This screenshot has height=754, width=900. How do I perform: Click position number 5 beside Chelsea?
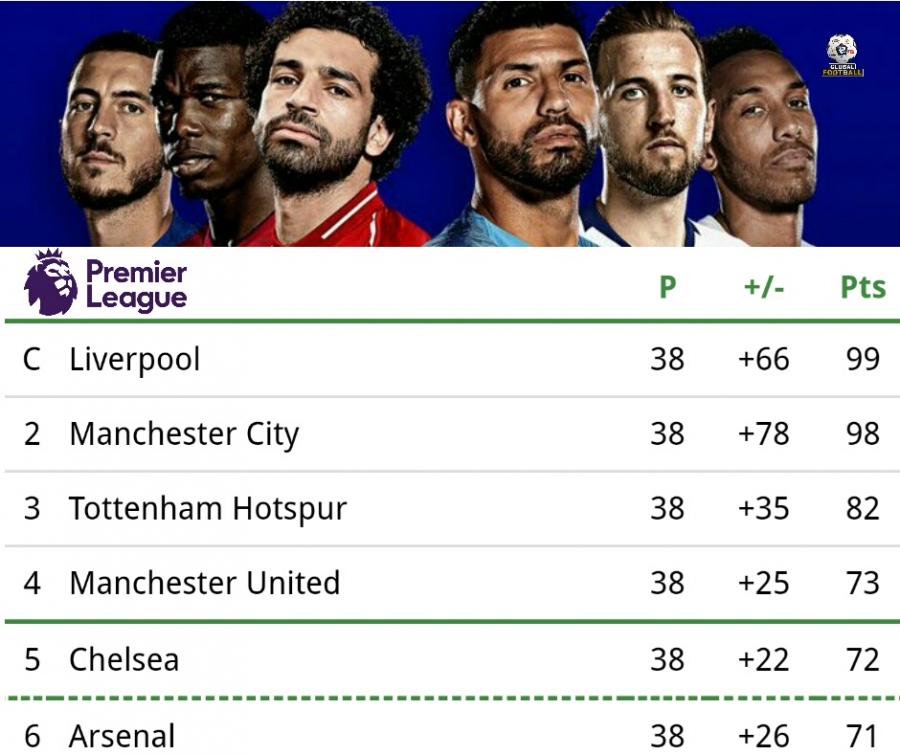pos(32,659)
